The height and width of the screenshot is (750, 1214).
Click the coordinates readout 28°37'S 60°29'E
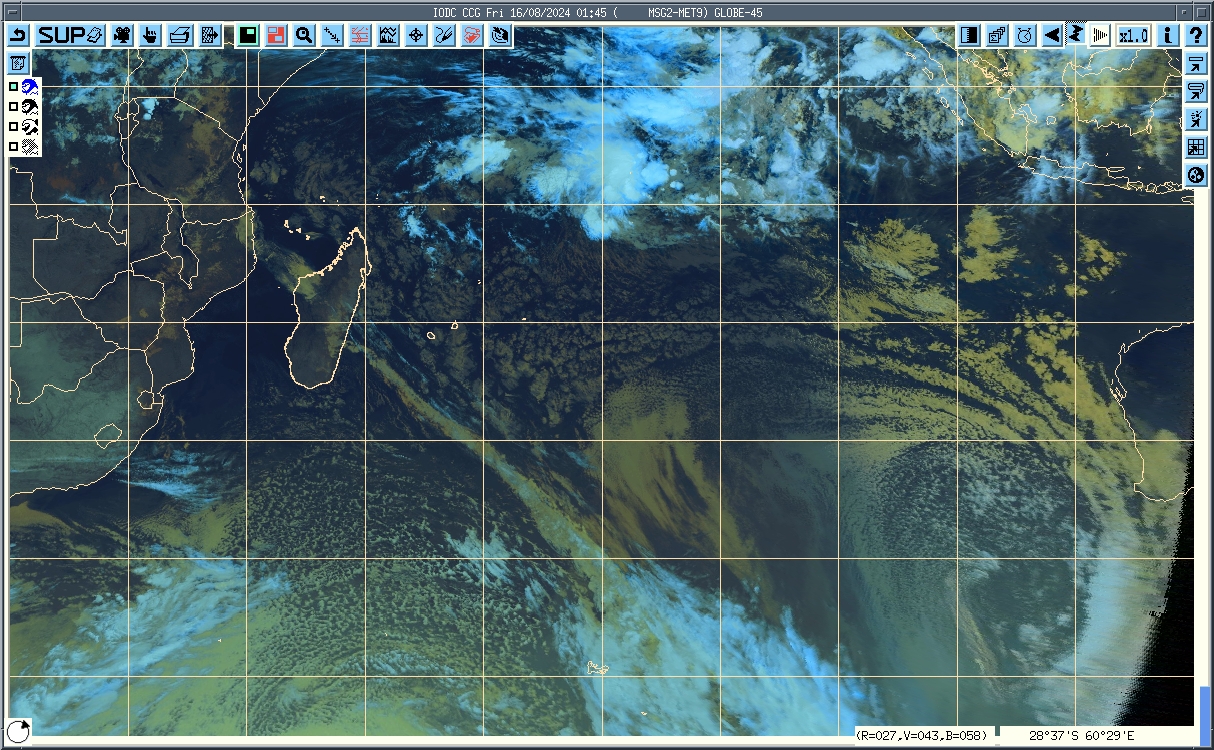(x=1081, y=735)
